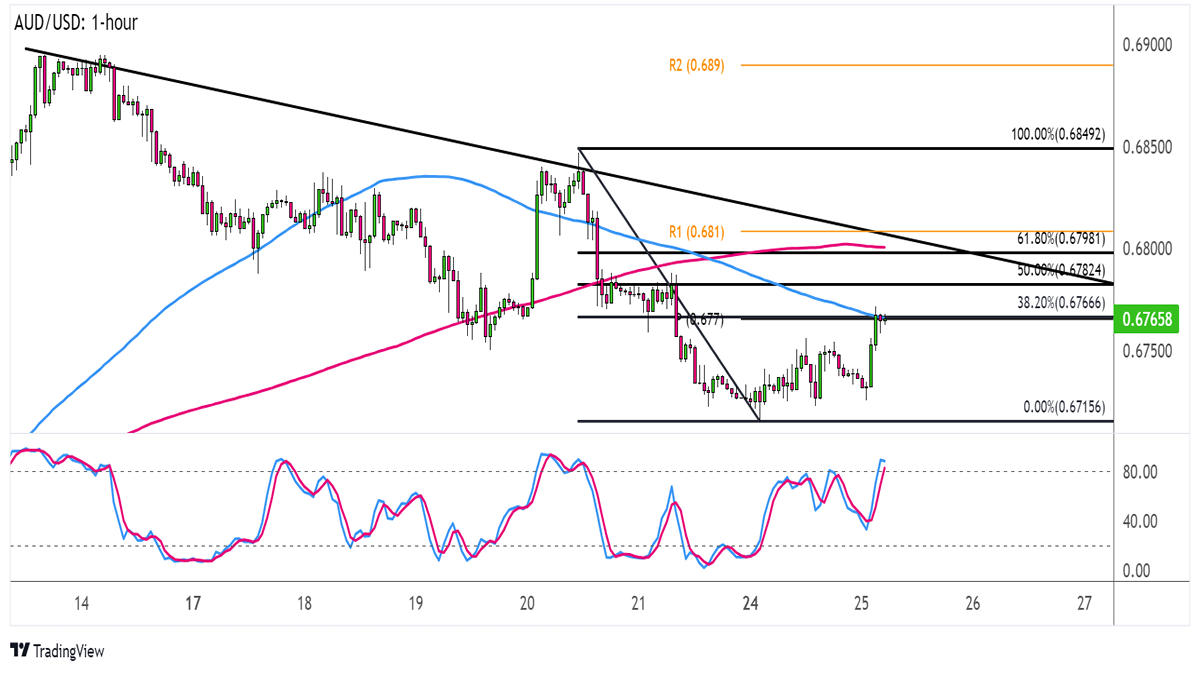Click date 21 on the time axis
This screenshot has width=1200, height=675.
pos(640,604)
